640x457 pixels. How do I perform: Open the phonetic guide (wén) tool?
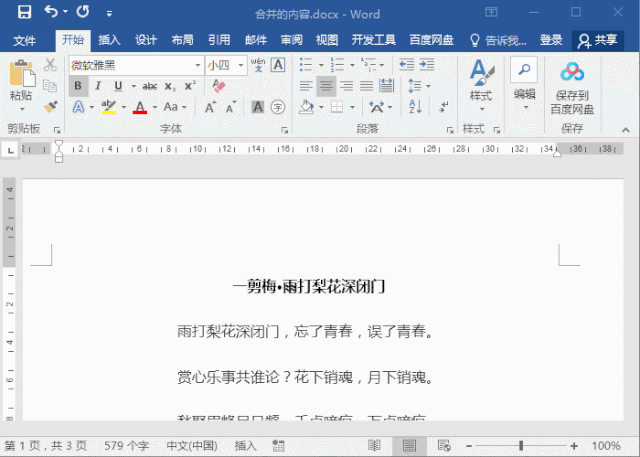[x=258, y=65]
